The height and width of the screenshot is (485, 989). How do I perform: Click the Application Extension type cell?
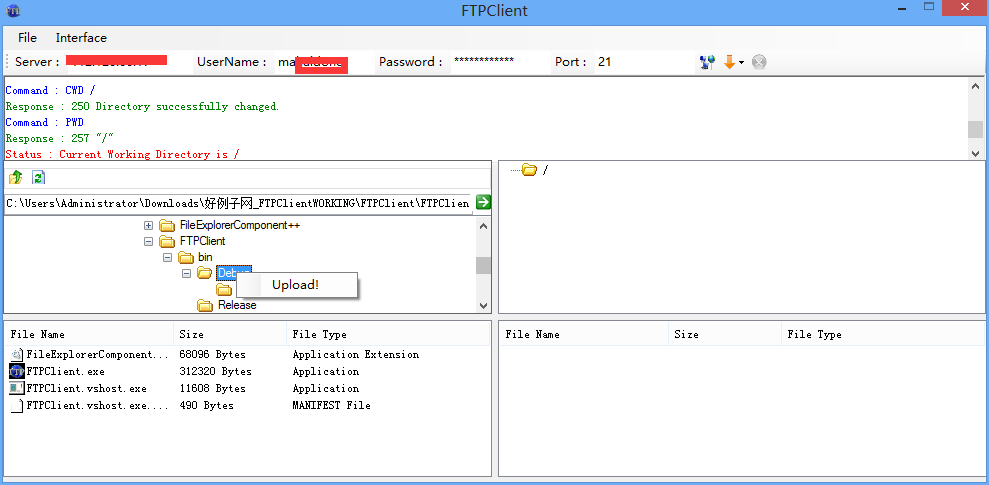[x=356, y=354]
